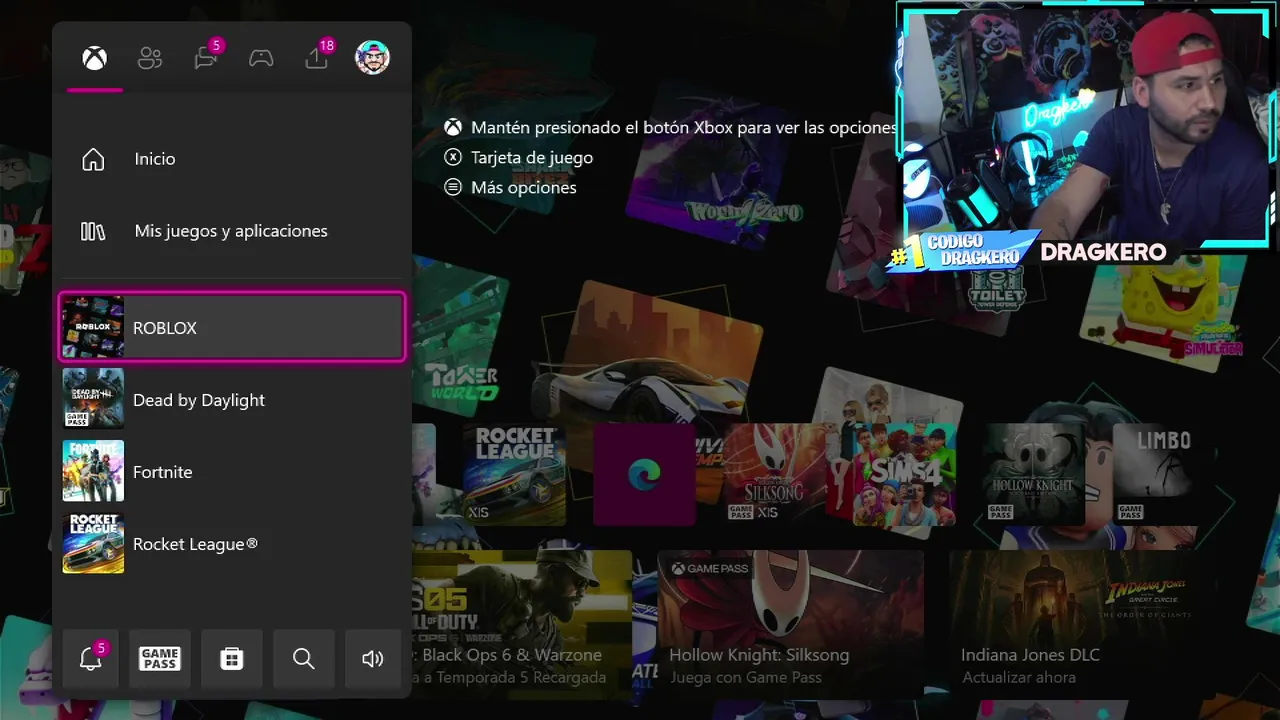Open the audio volume icon
Image resolution: width=1280 pixels, height=720 pixels.
click(373, 658)
